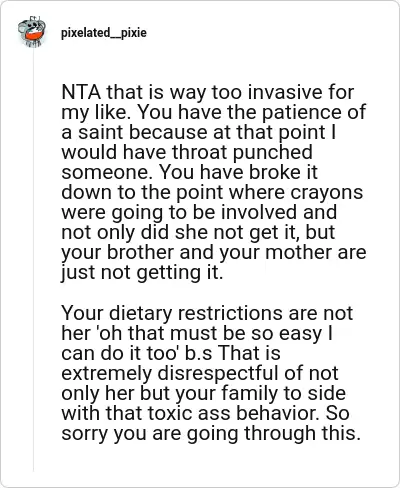Click the word "NTA" opening the comment
The height and width of the screenshot is (488, 400).
pos(81,92)
